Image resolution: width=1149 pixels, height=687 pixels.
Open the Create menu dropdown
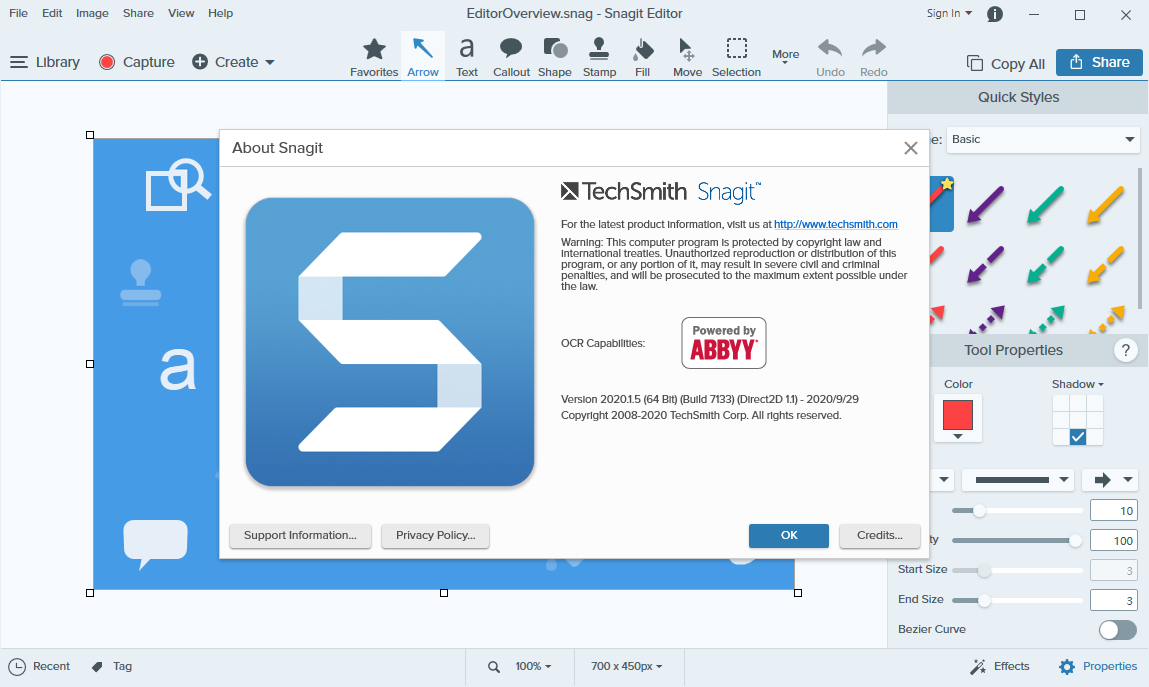(233, 61)
